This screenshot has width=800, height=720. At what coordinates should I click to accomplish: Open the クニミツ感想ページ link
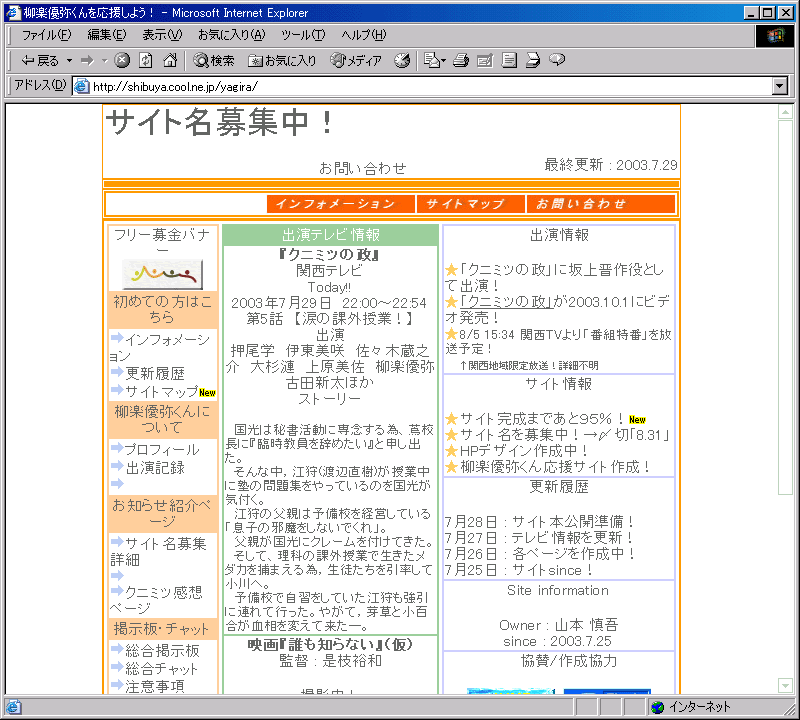pos(157,600)
